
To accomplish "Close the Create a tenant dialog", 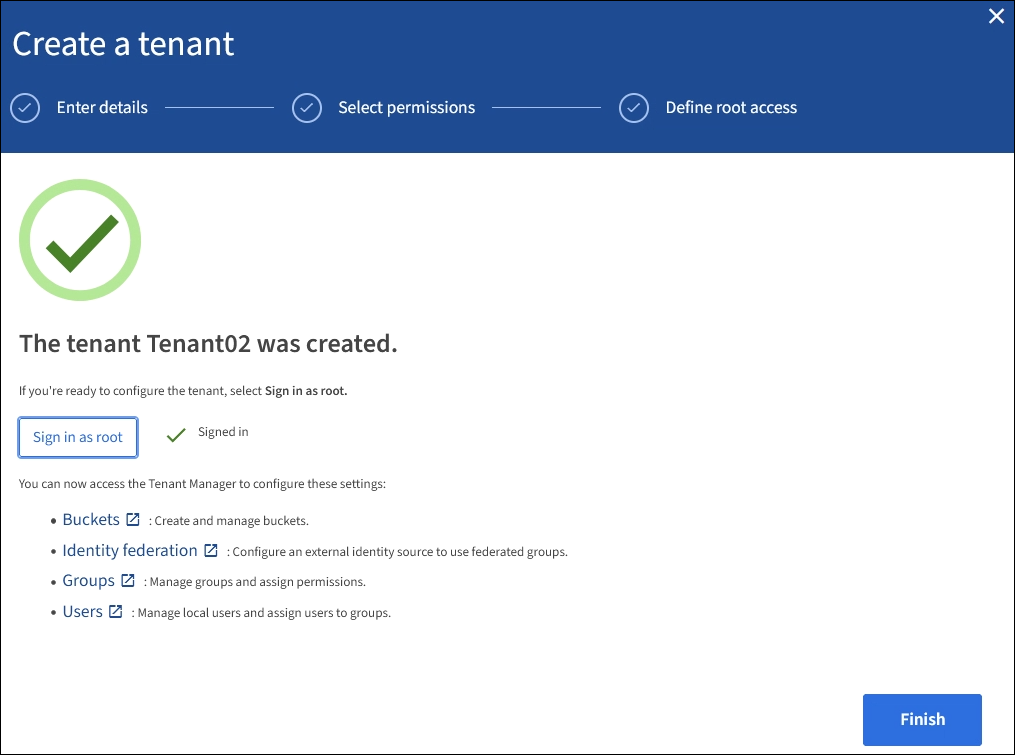I will 996,16.
